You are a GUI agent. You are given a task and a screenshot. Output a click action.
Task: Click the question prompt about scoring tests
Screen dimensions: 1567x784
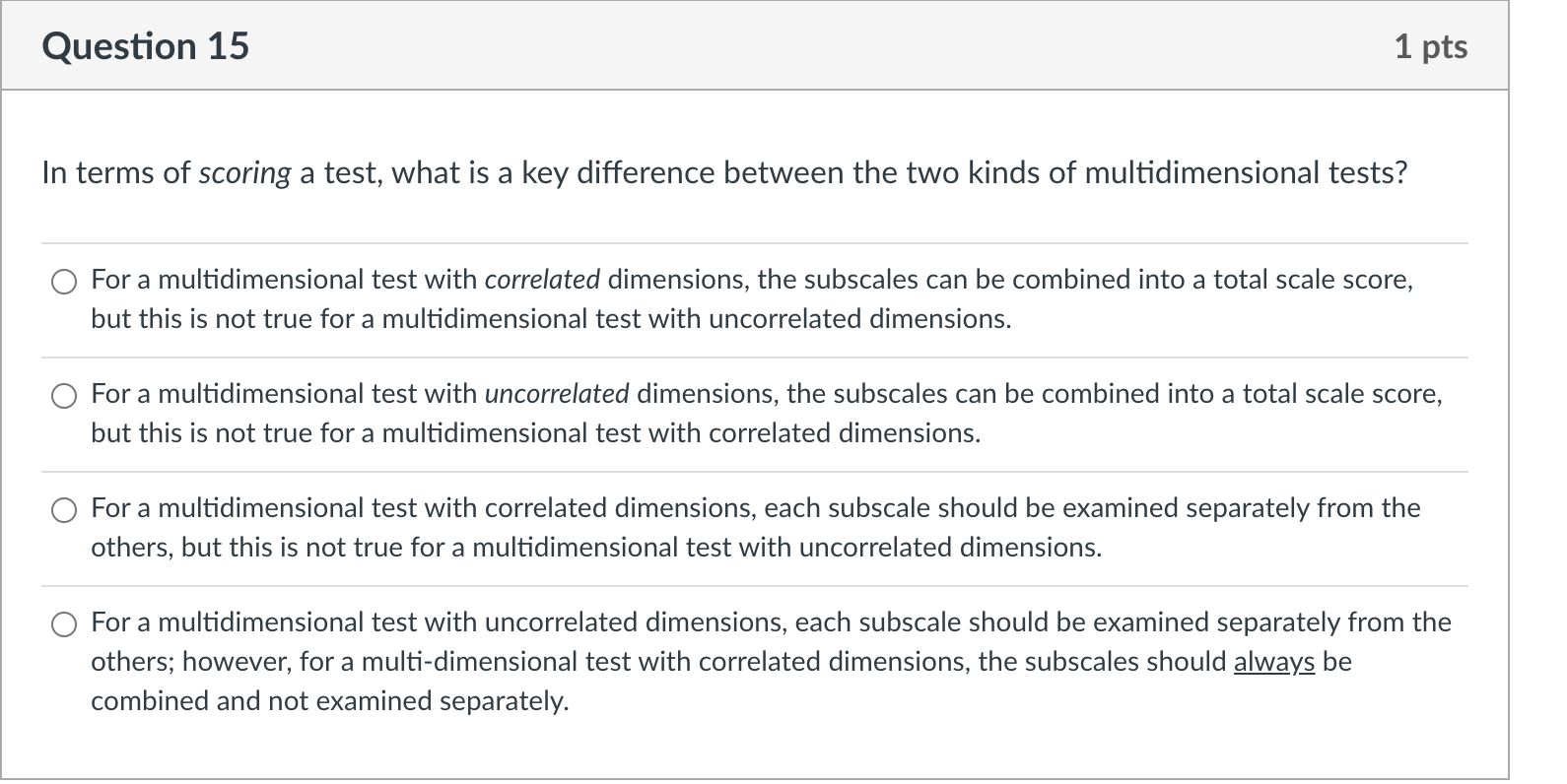click(724, 172)
